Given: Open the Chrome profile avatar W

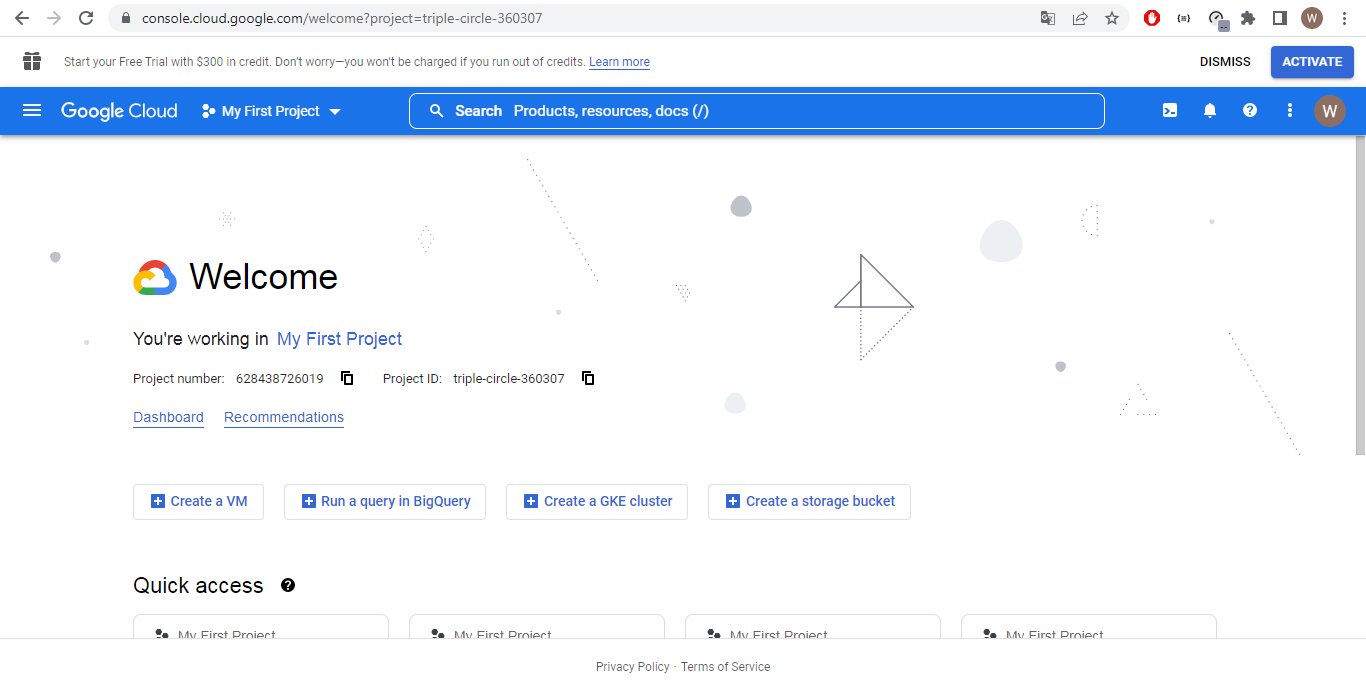Looking at the screenshot, I should tap(1312, 18).
